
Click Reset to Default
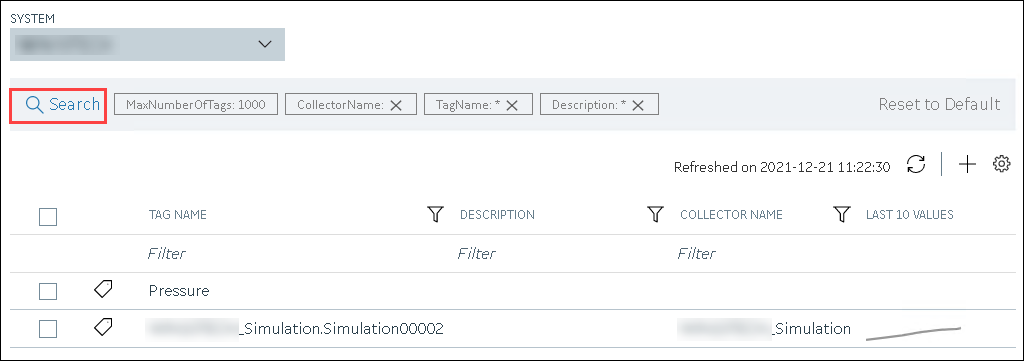tap(939, 104)
